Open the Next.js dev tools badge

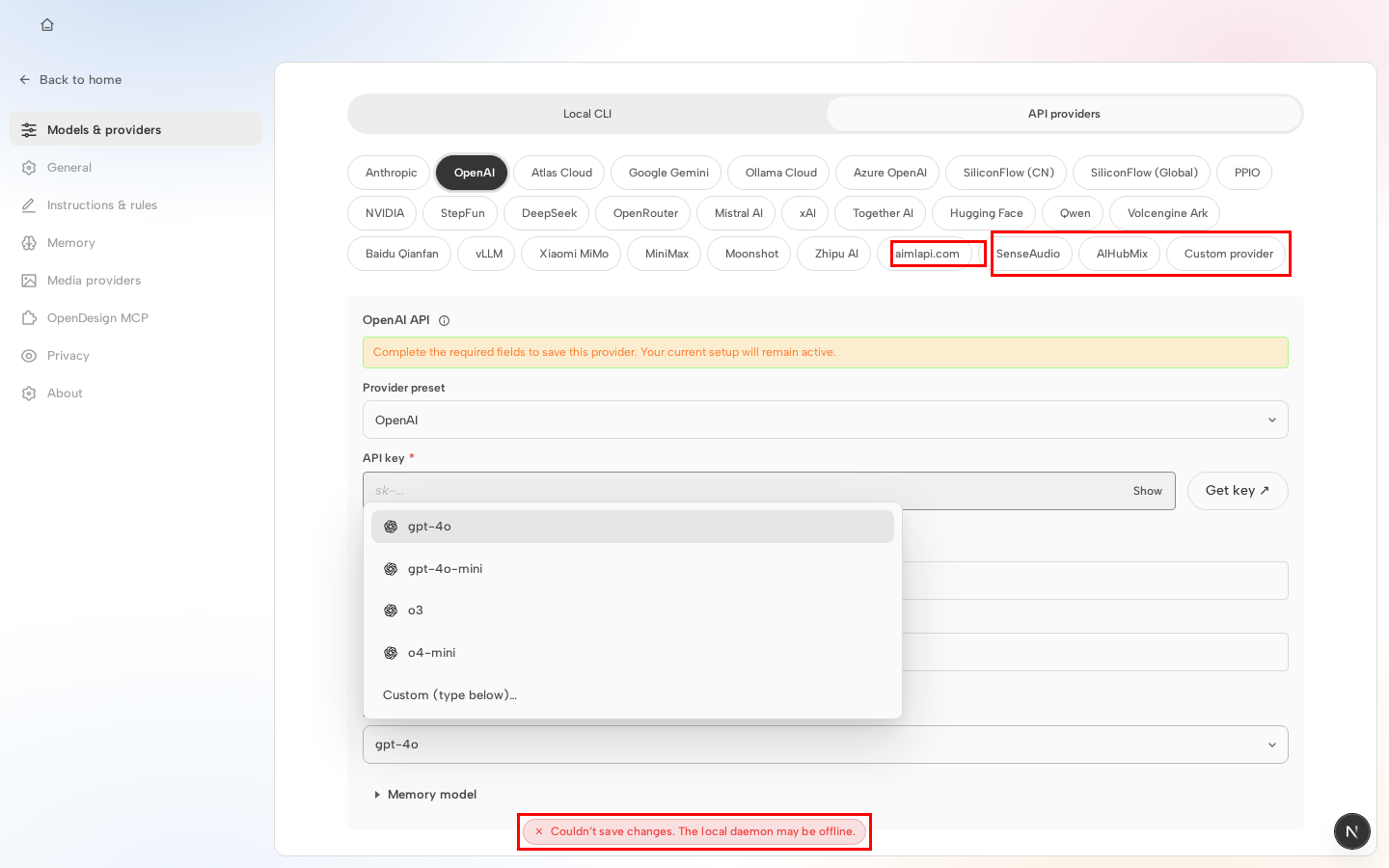click(x=1351, y=831)
